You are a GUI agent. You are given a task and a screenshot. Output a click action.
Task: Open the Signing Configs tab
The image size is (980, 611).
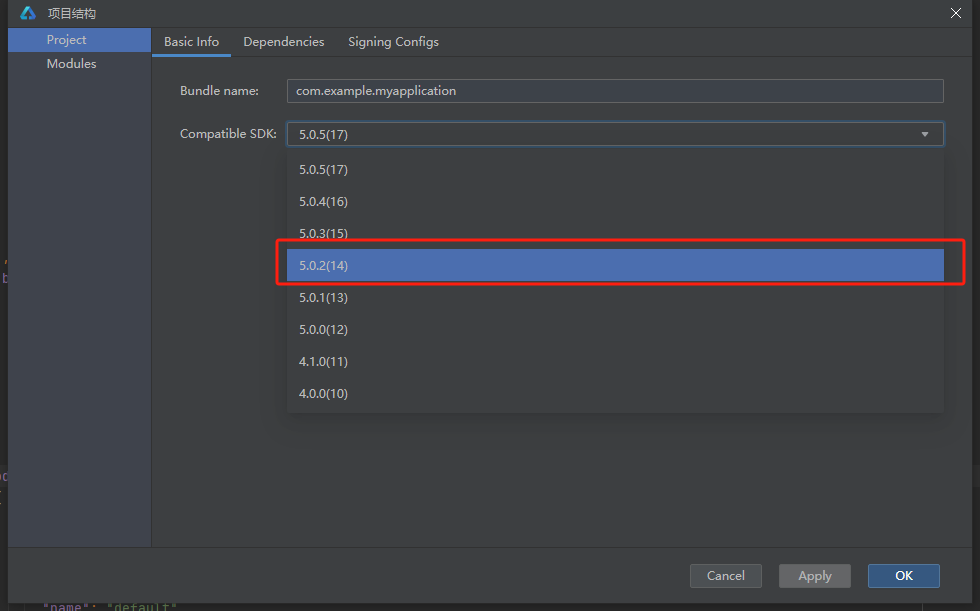click(393, 42)
